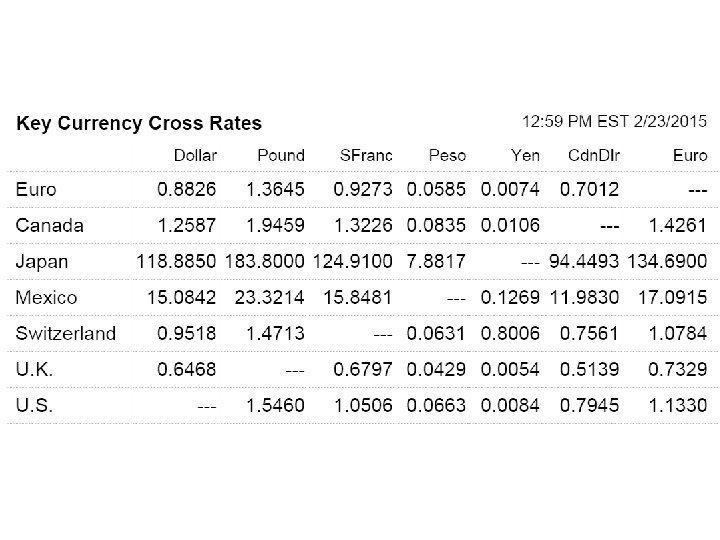Select the U.K. row label
Viewport: 720px width, 540px height.
point(35,370)
